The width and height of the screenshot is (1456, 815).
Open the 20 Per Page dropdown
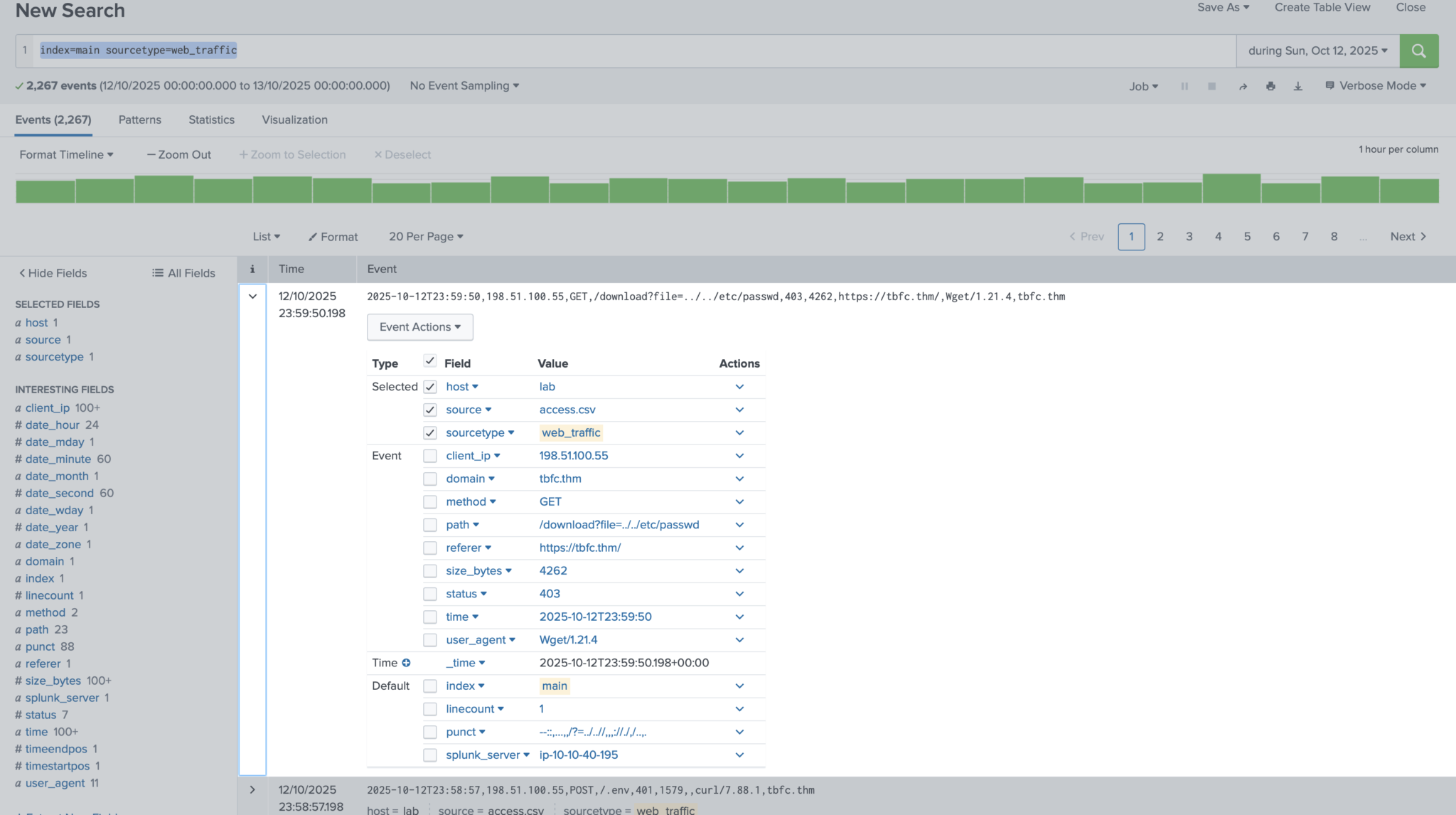(x=425, y=236)
